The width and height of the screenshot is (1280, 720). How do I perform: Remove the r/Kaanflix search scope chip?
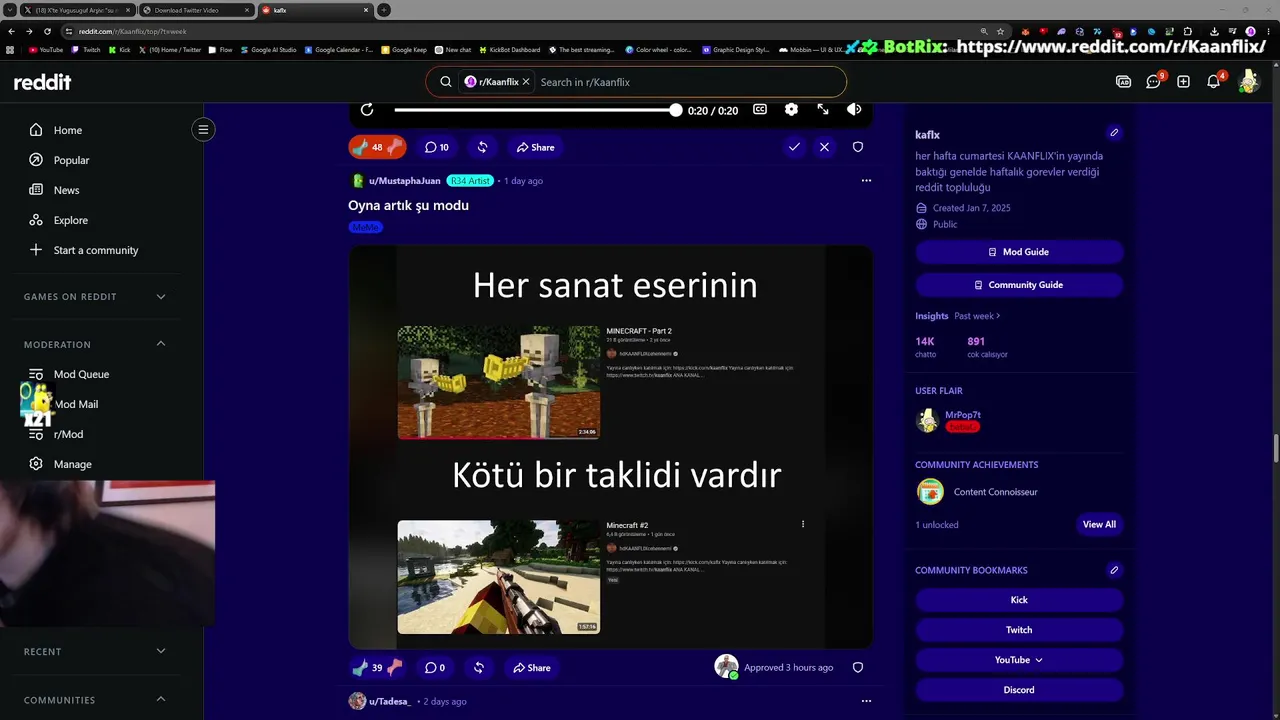(526, 82)
